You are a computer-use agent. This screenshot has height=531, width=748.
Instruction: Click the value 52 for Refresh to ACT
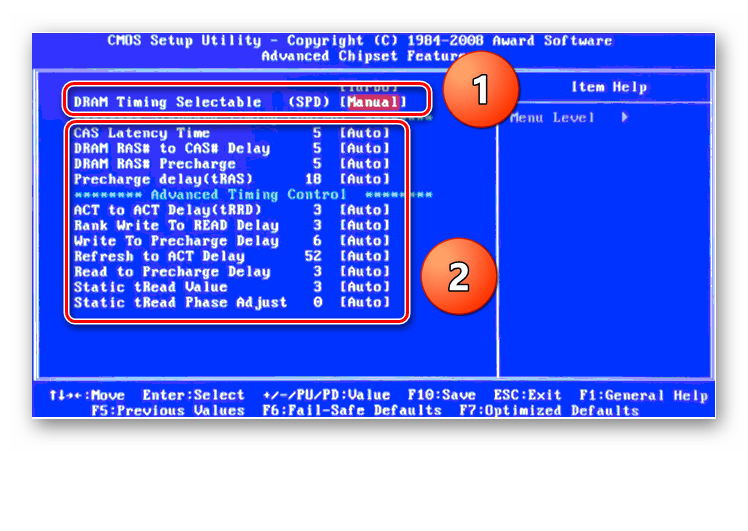coord(313,256)
